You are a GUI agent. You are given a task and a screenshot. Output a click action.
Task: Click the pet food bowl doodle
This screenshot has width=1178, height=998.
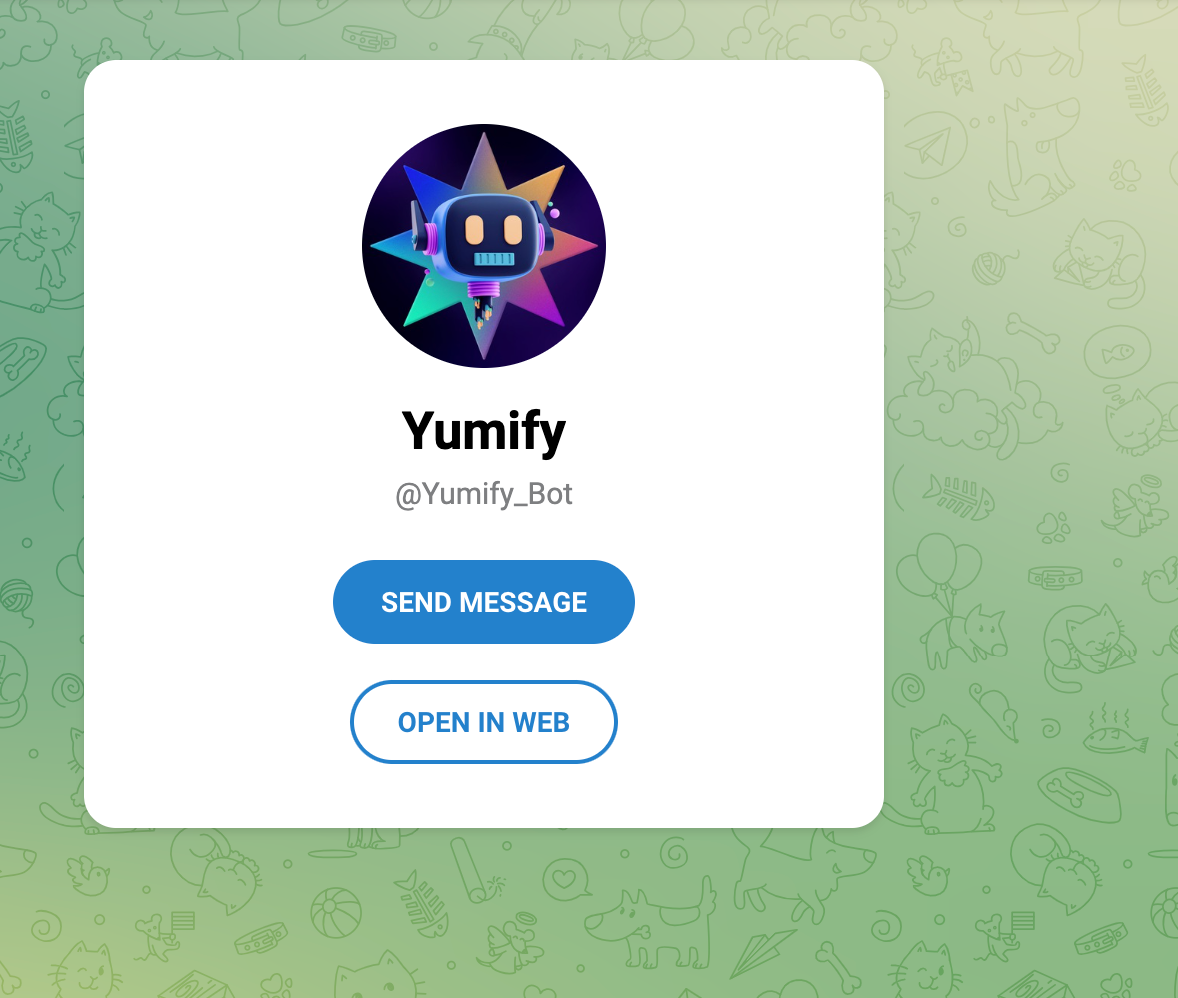coord(1080,795)
